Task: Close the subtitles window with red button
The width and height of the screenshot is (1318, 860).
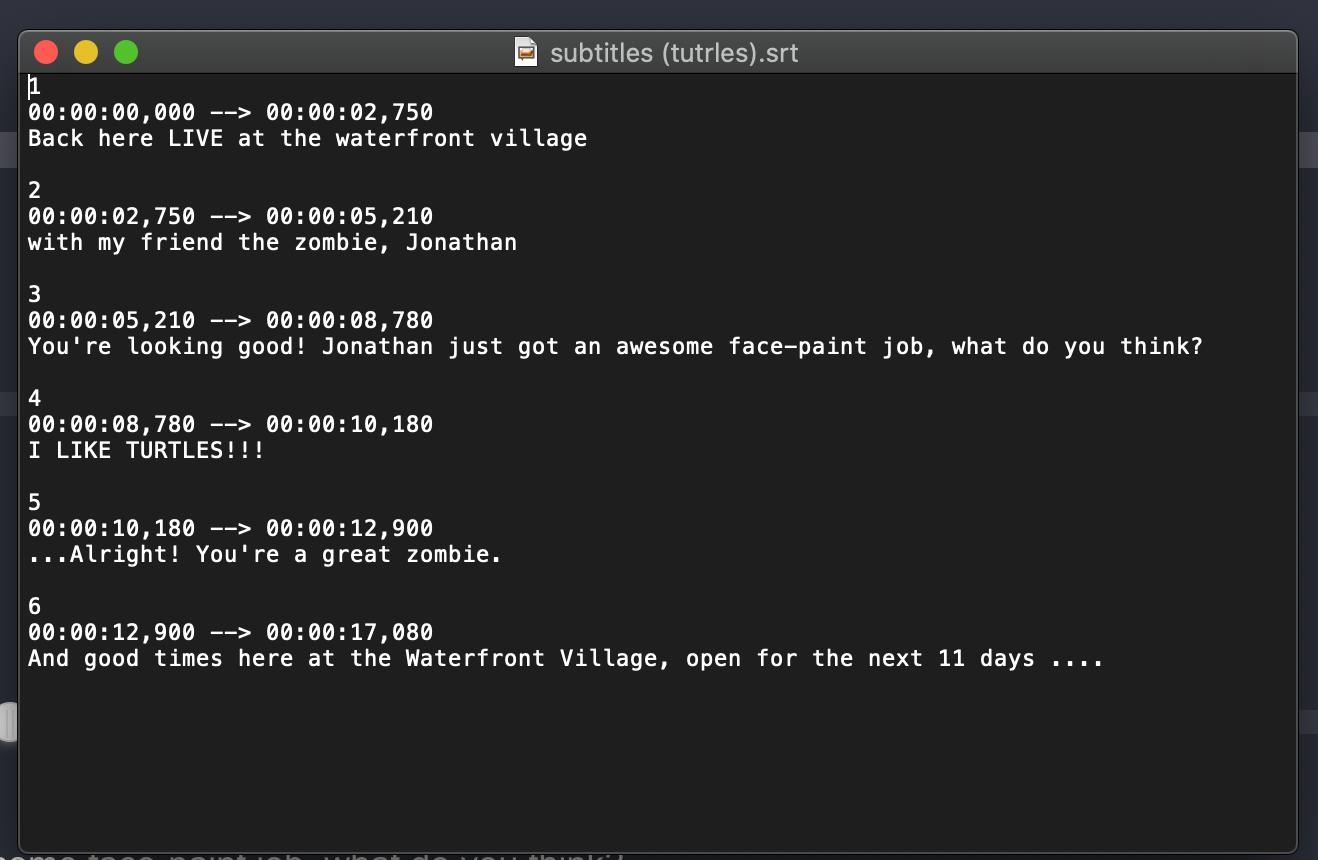Action: (46, 52)
